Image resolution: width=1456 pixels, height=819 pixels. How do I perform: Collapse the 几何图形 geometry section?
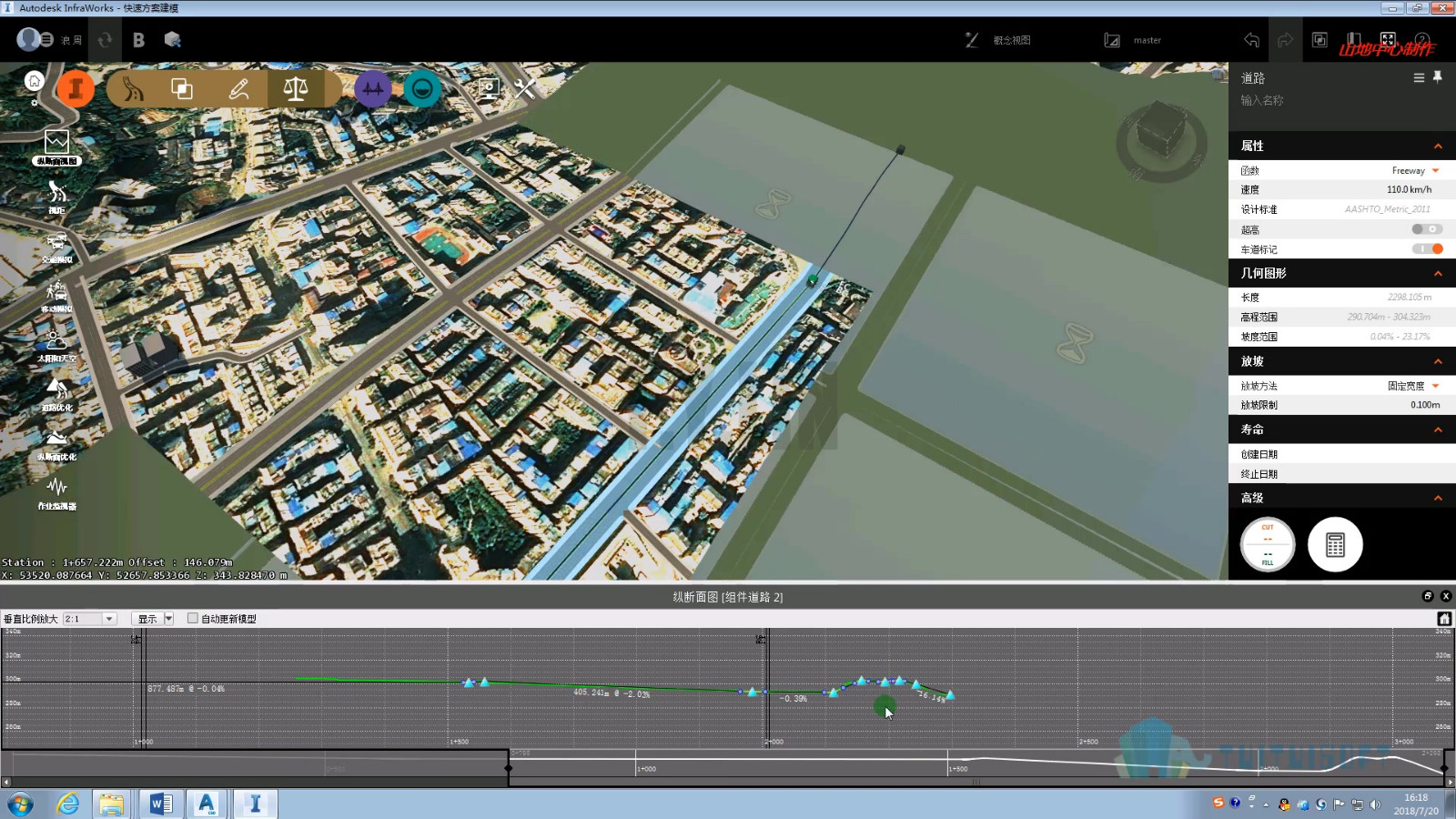1438,273
